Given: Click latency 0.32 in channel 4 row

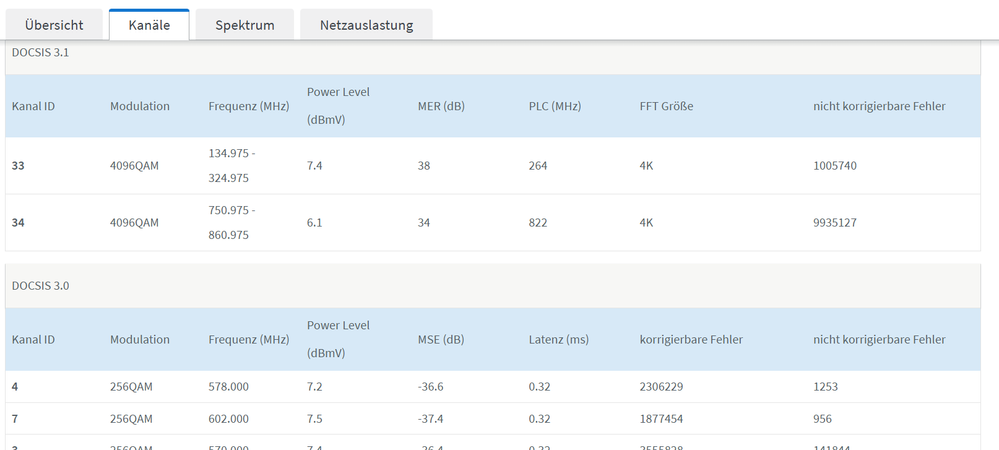Looking at the screenshot, I should click(x=539, y=387).
